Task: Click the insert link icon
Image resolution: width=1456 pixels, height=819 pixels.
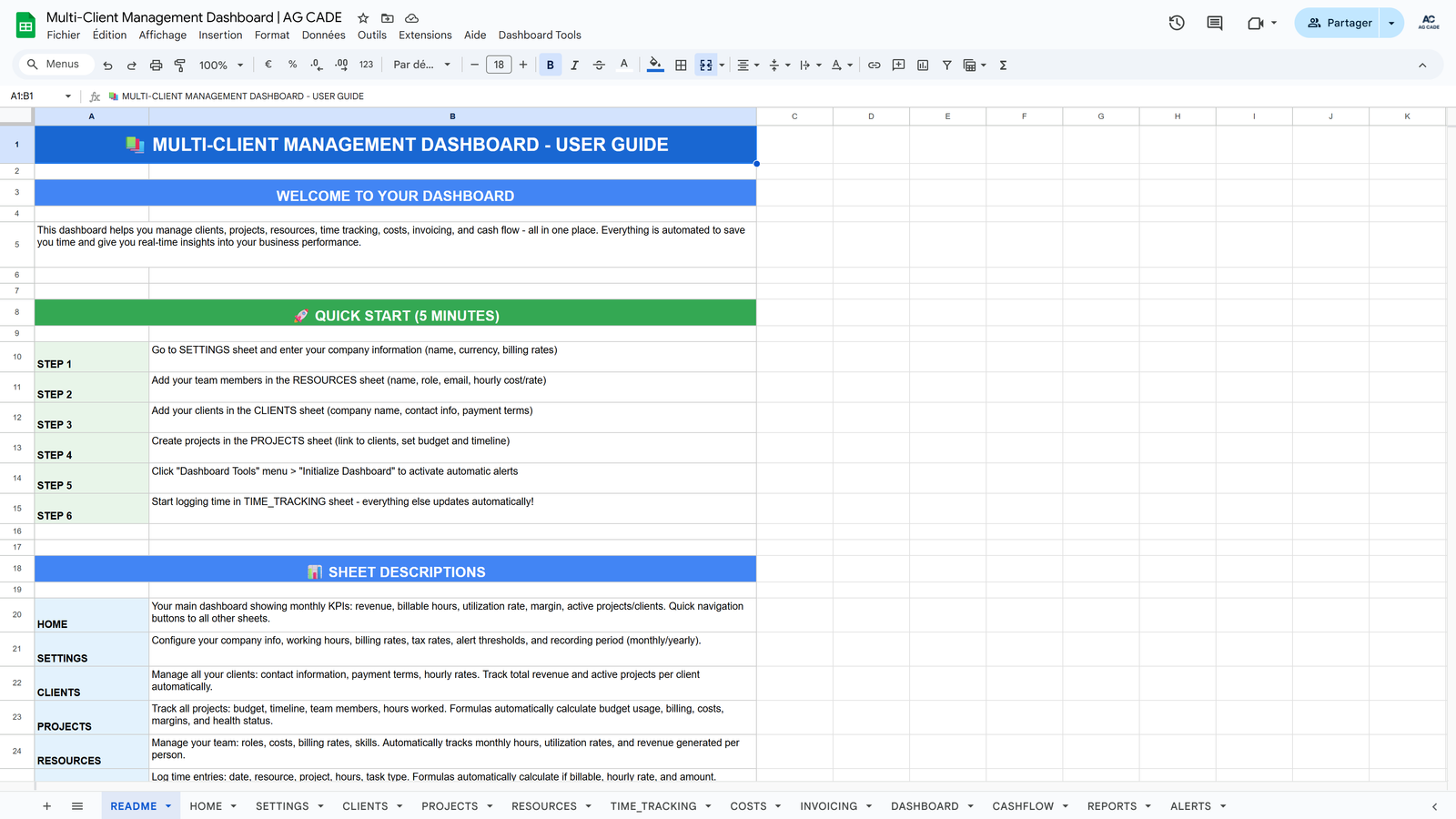Action: 874,65
